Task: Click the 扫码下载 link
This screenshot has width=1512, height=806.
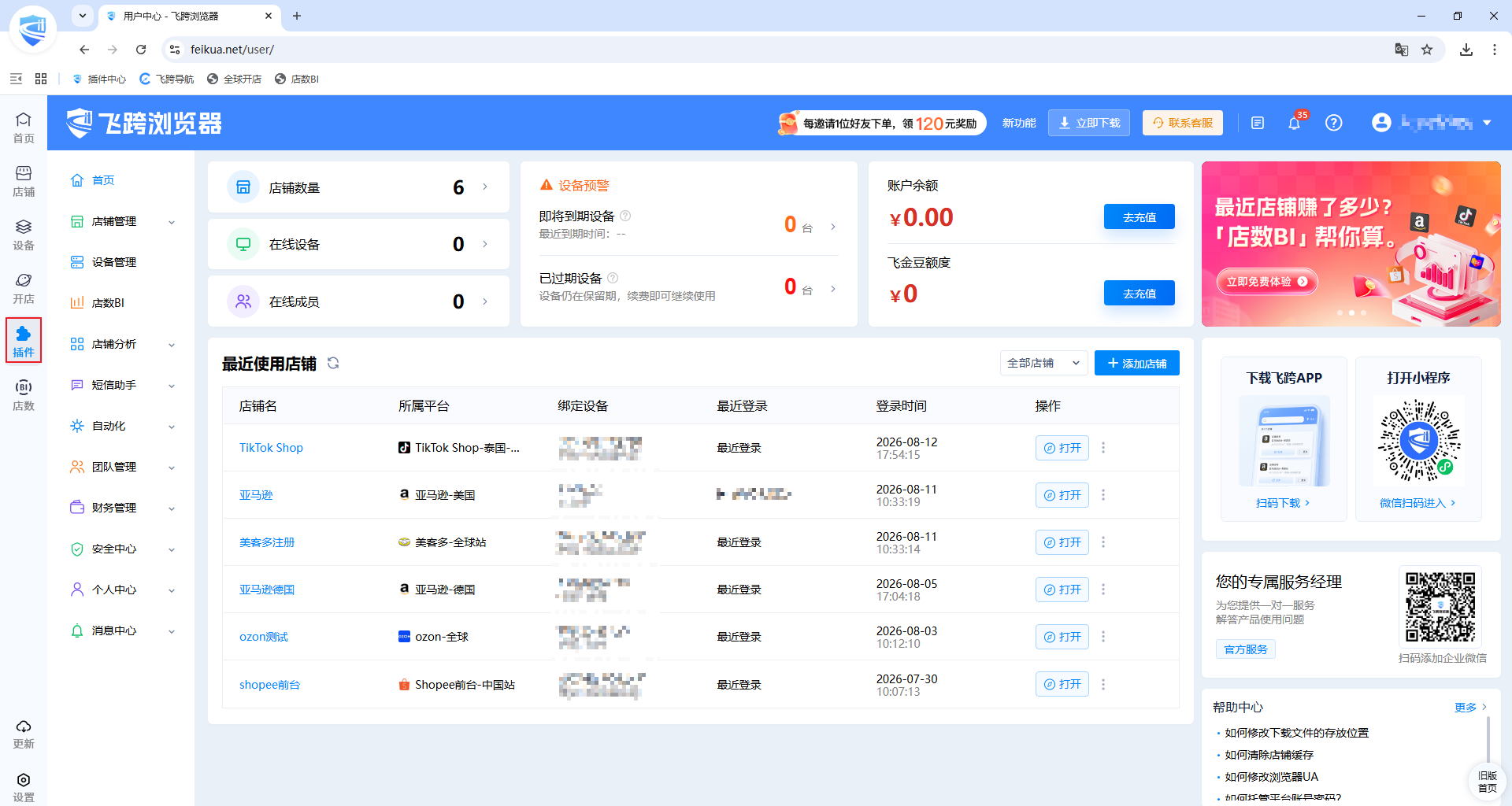Action: (1283, 503)
